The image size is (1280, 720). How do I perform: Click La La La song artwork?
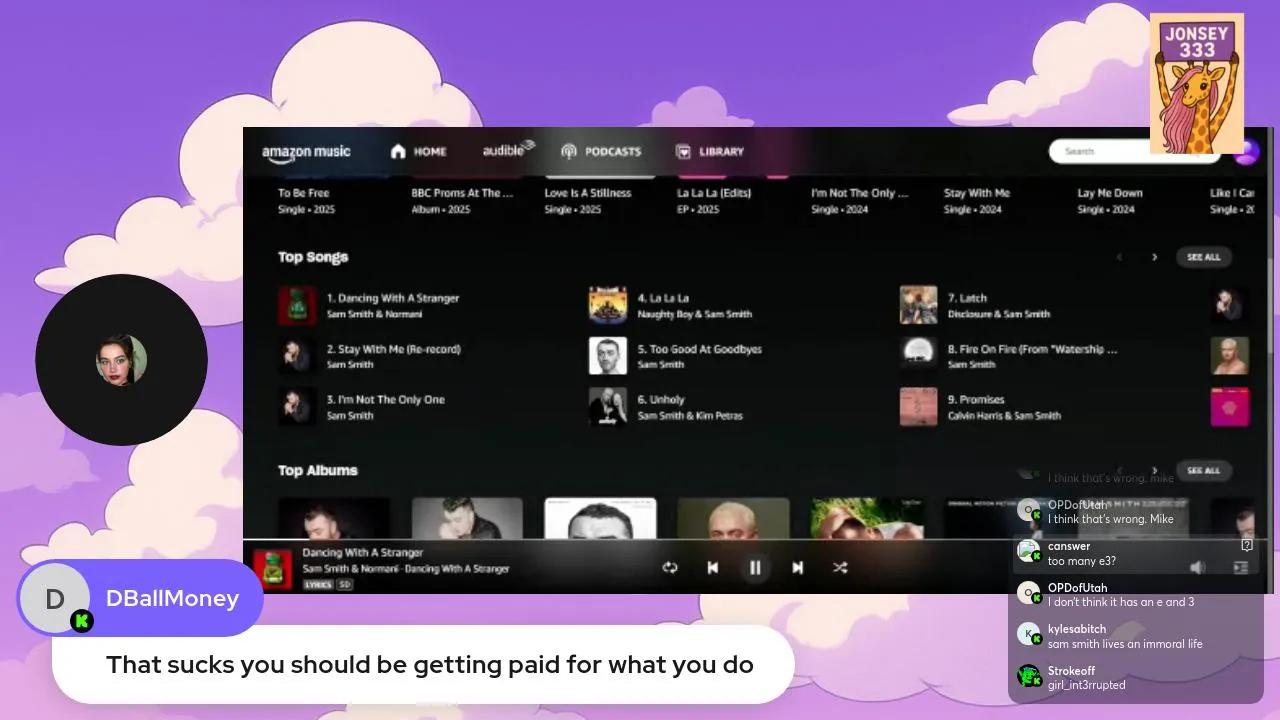point(608,305)
